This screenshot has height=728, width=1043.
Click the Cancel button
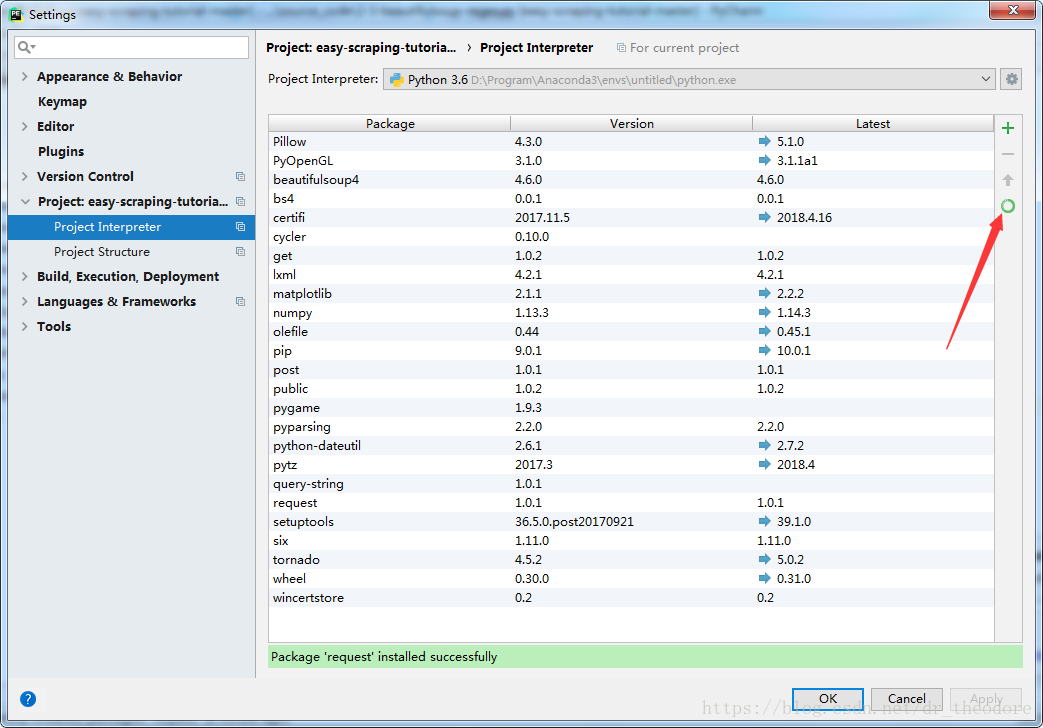[x=906, y=699]
